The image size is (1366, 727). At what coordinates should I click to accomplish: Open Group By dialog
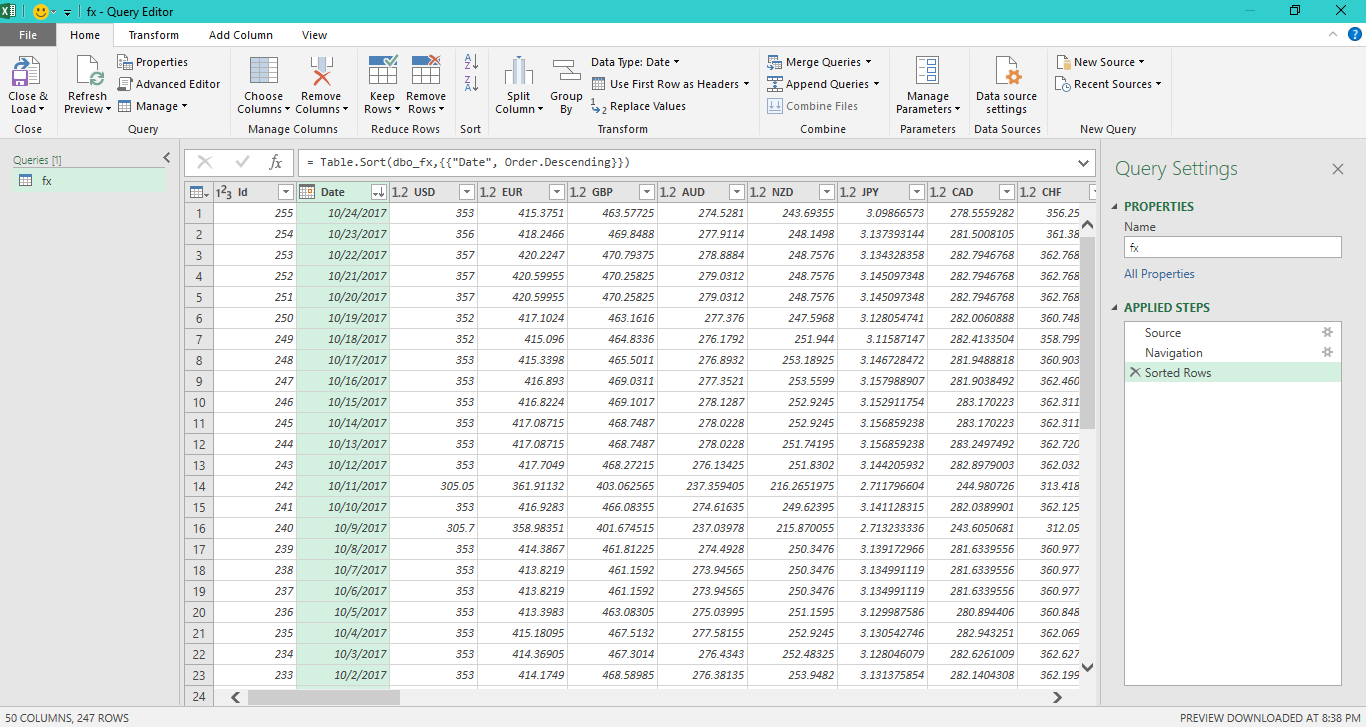566,85
